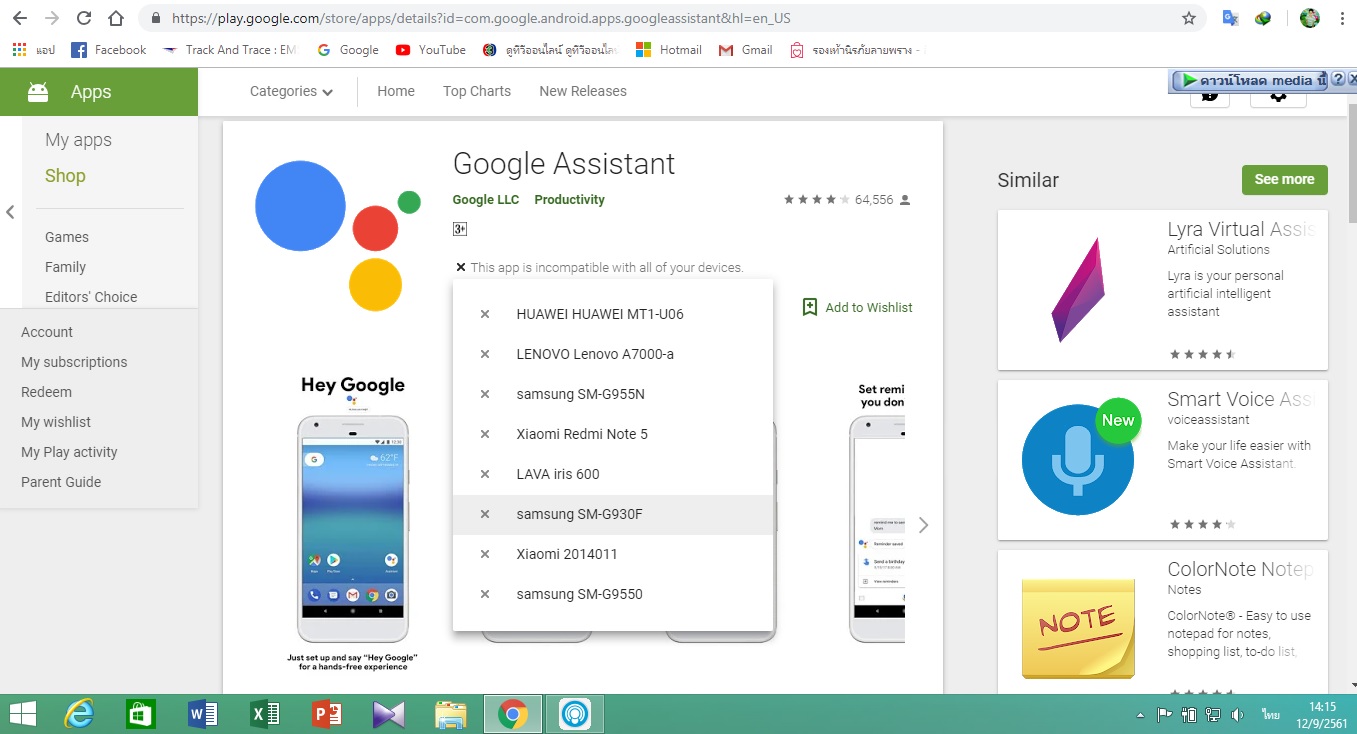The height and width of the screenshot is (734, 1357).
Task: Open the Track And Trace bookmark
Action: click(229, 50)
